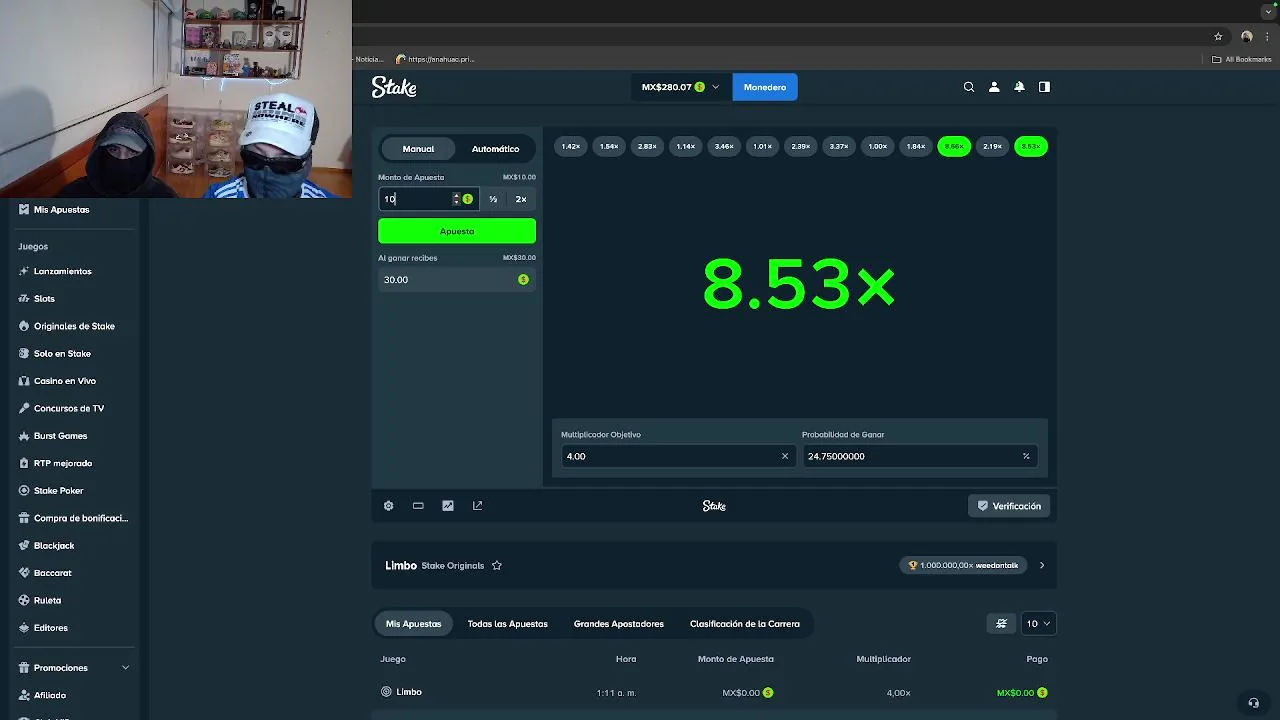Open the user profile icon
The width and height of the screenshot is (1280, 720).
click(994, 87)
